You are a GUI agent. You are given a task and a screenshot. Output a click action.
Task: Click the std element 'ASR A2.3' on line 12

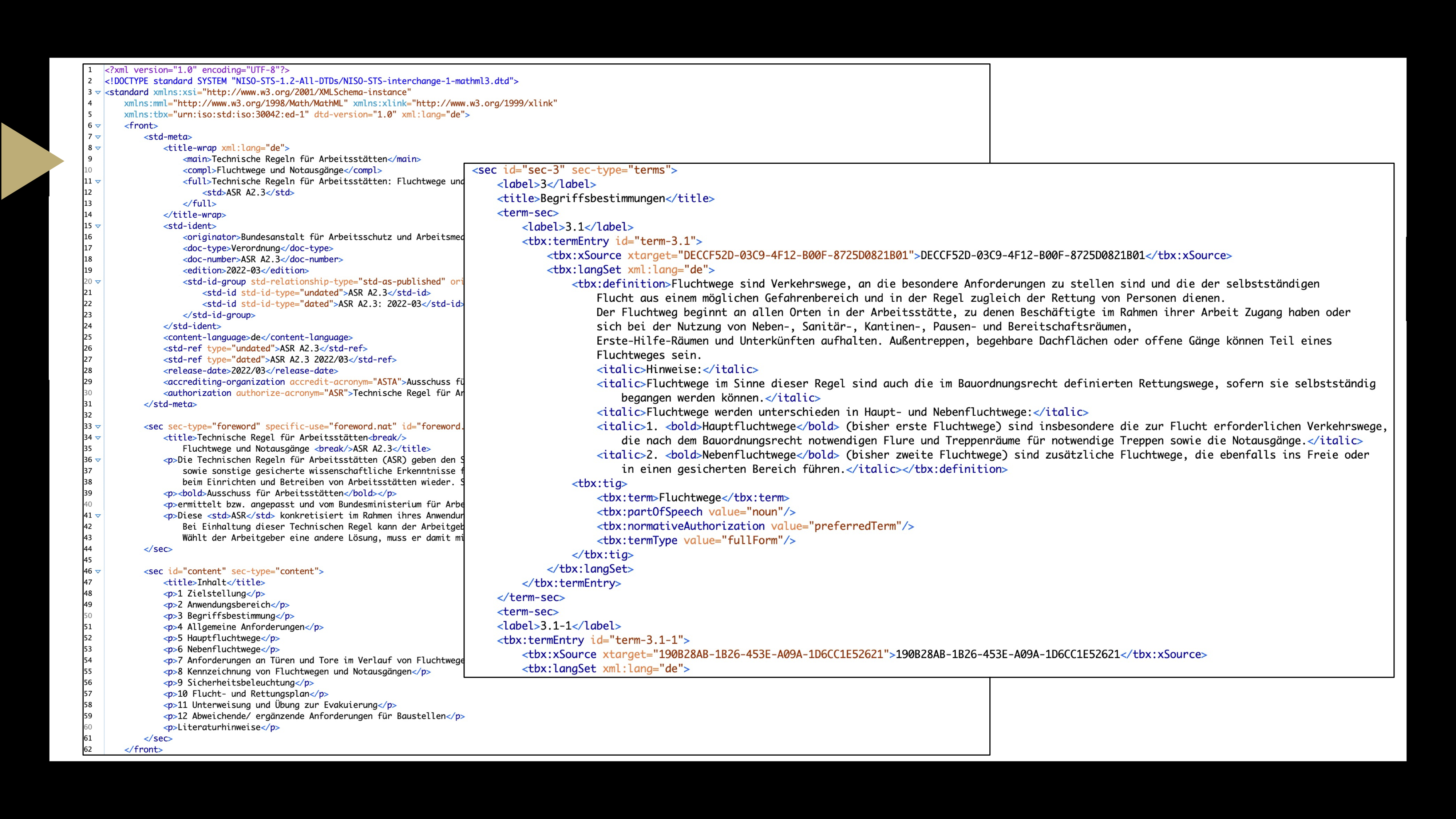click(248, 192)
